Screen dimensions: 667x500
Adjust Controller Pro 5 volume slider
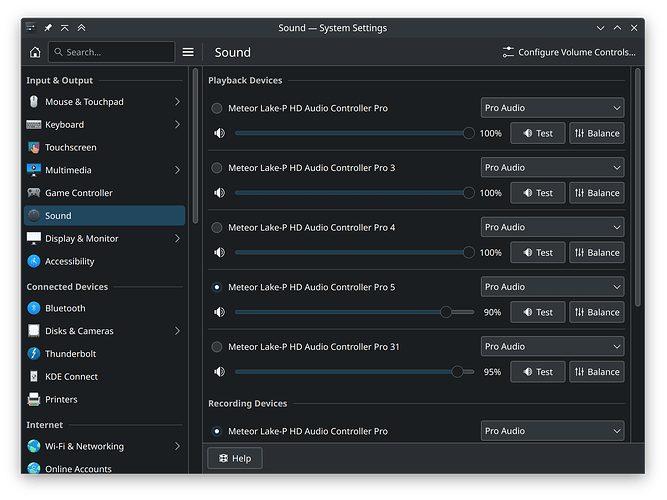tap(354, 312)
